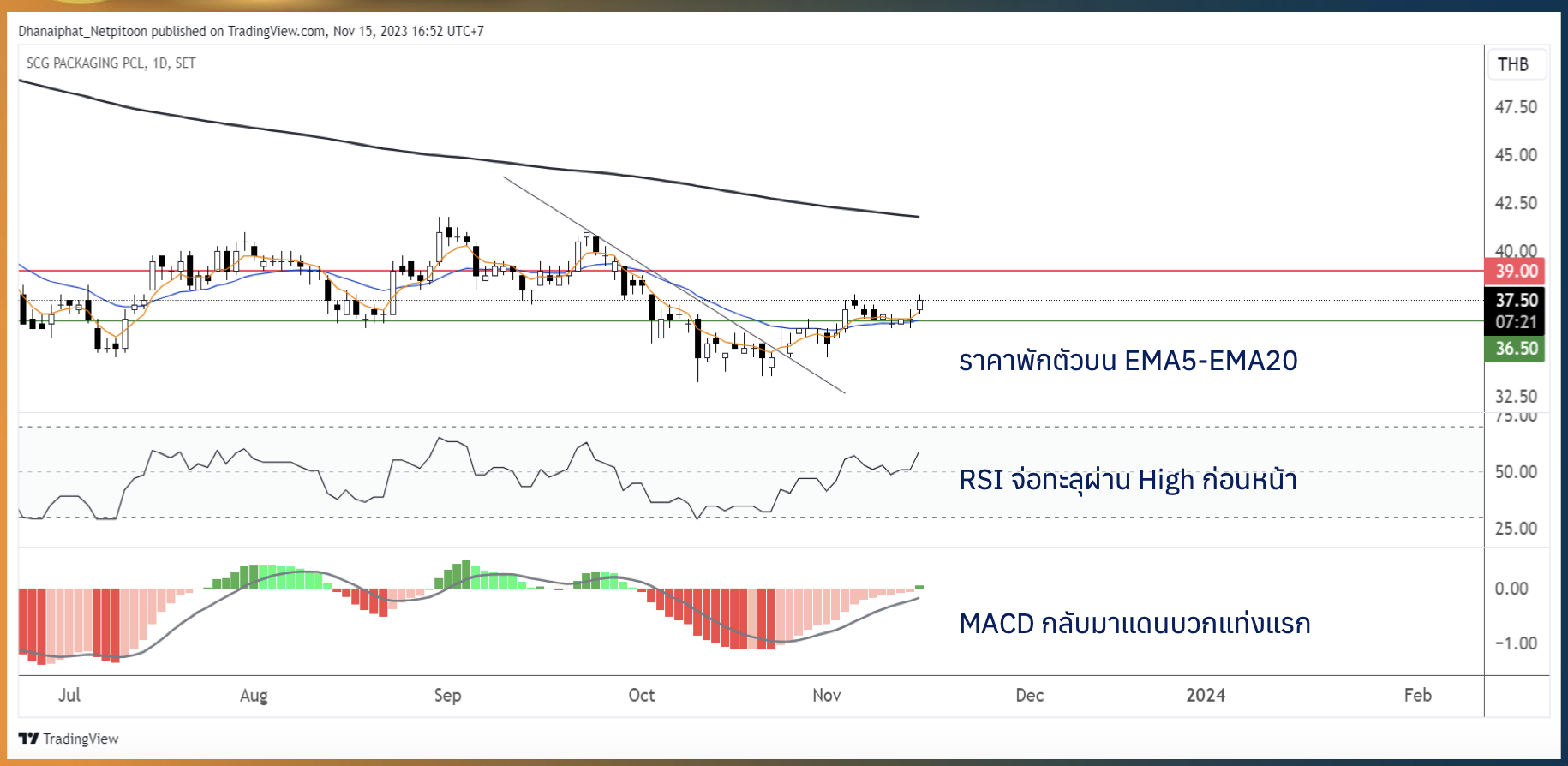Click the Oct label on time axis
Screen dimensions: 1568x766
tap(641, 695)
